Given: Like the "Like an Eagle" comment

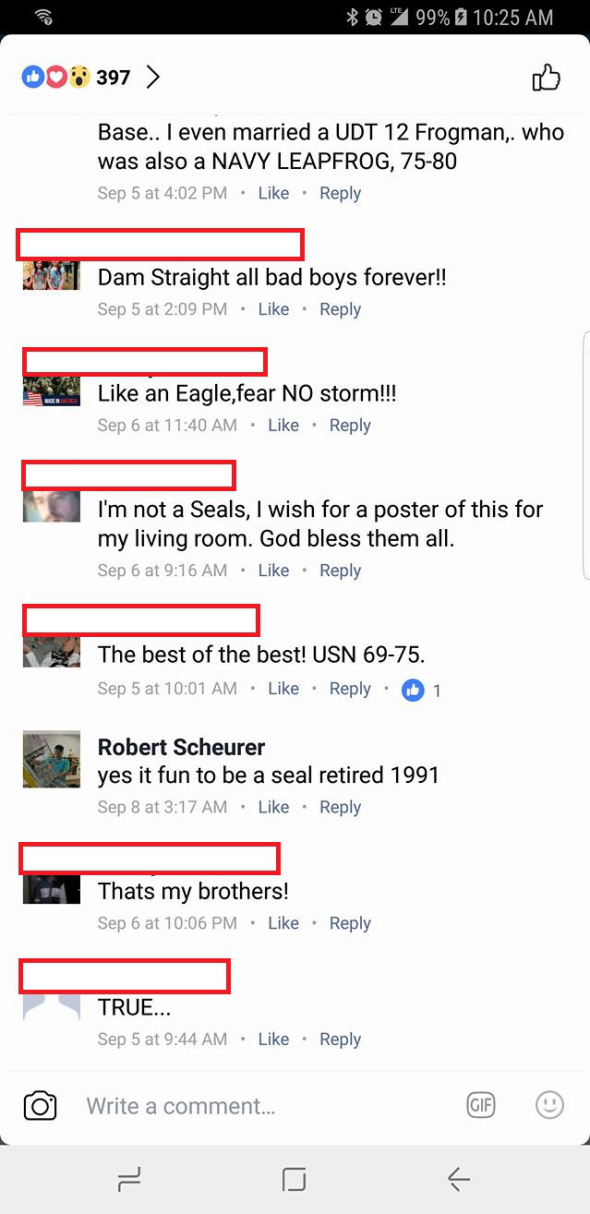Looking at the screenshot, I should [283, 425].
